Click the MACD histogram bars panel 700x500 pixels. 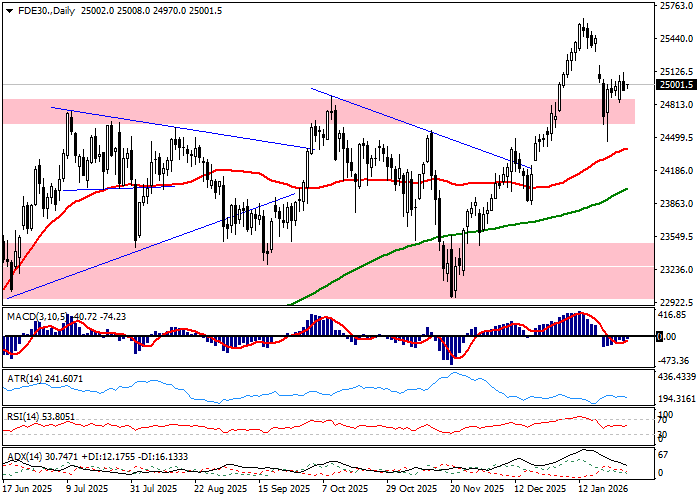[320, 327]
